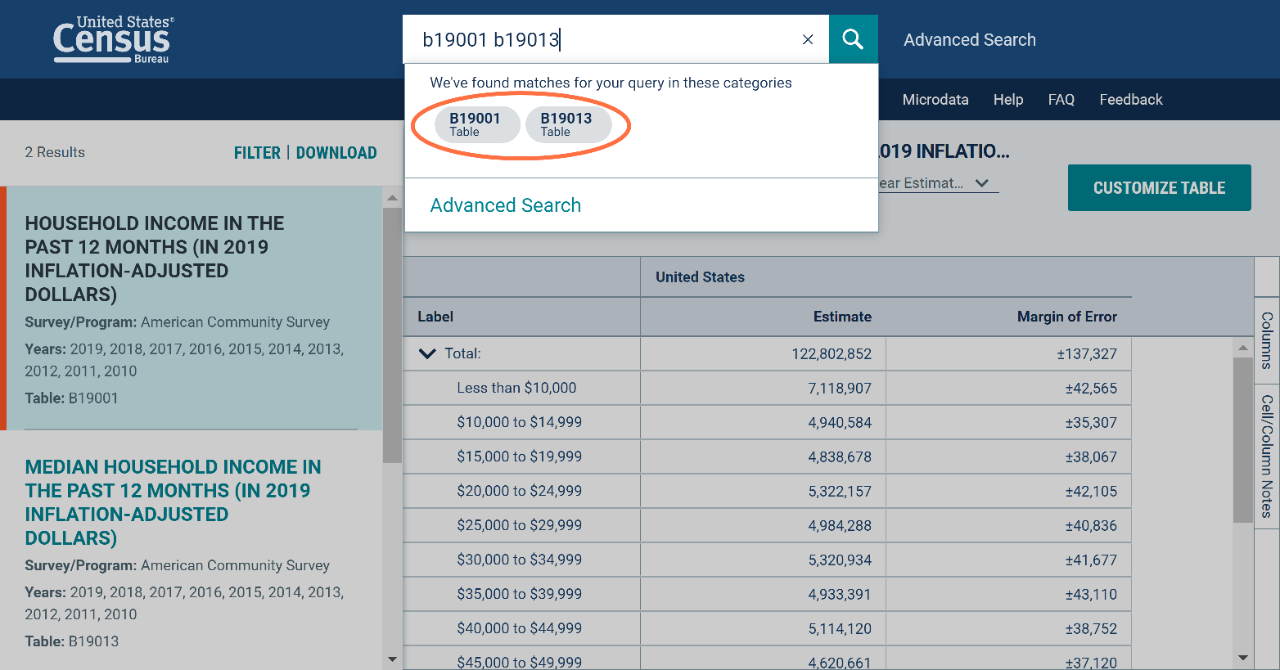1280x670 pixels.
Task: Open the Microdata menu item
Action: coord(935,100)
